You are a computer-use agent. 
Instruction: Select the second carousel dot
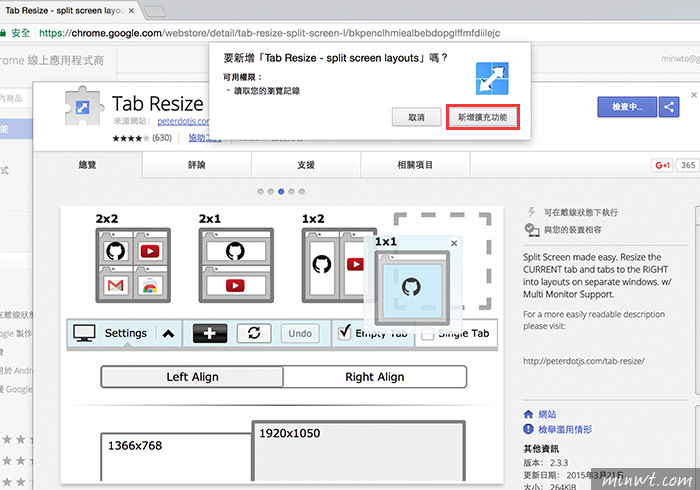coord(271,191)
